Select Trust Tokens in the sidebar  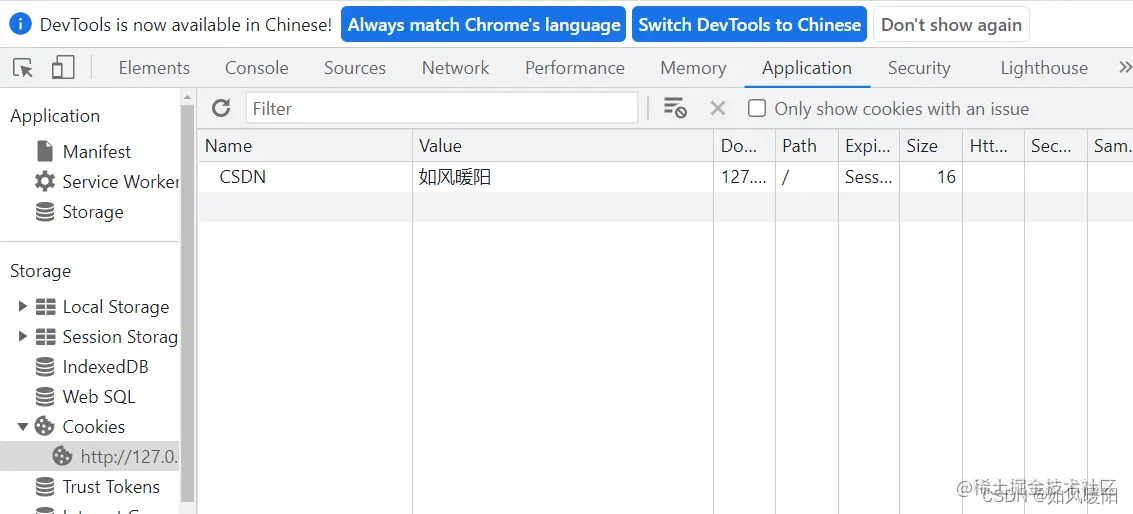[111, 487]
